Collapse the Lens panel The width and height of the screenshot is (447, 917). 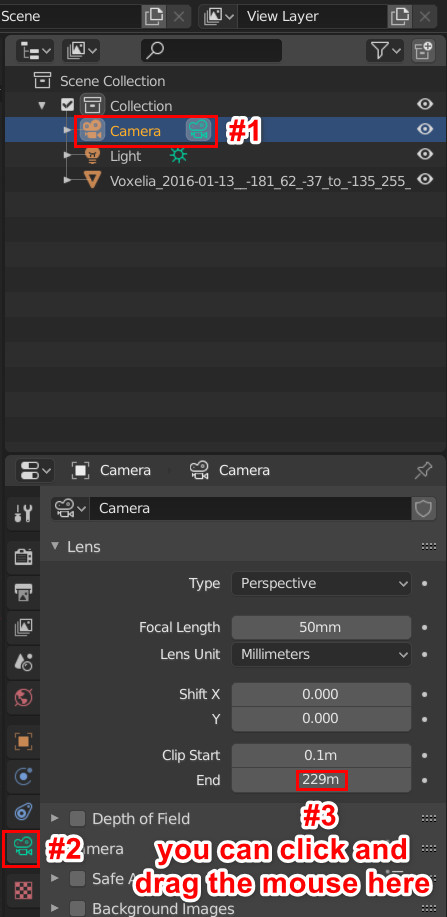[55, 546]
